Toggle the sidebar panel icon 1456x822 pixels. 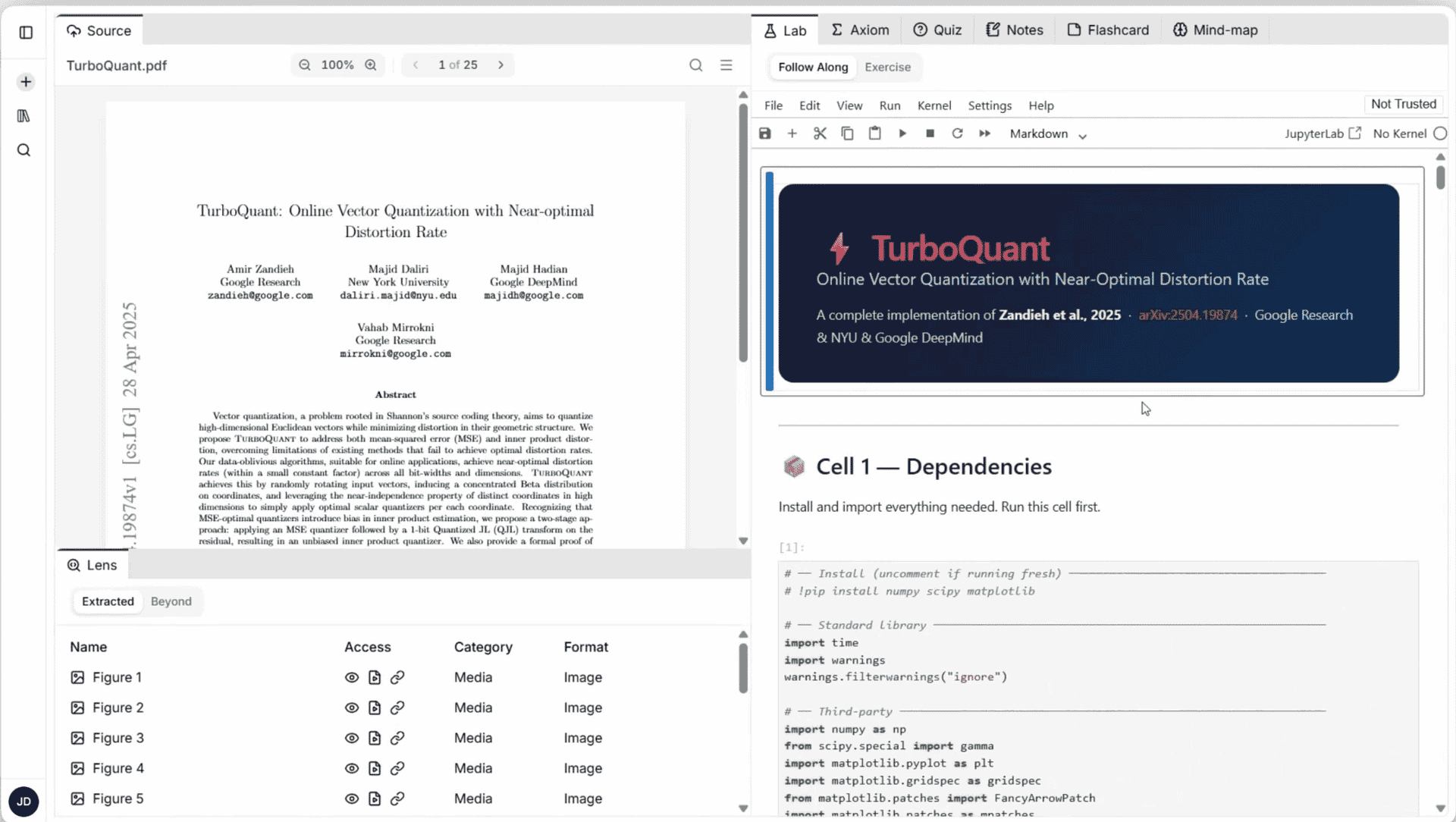coord(26,32)
